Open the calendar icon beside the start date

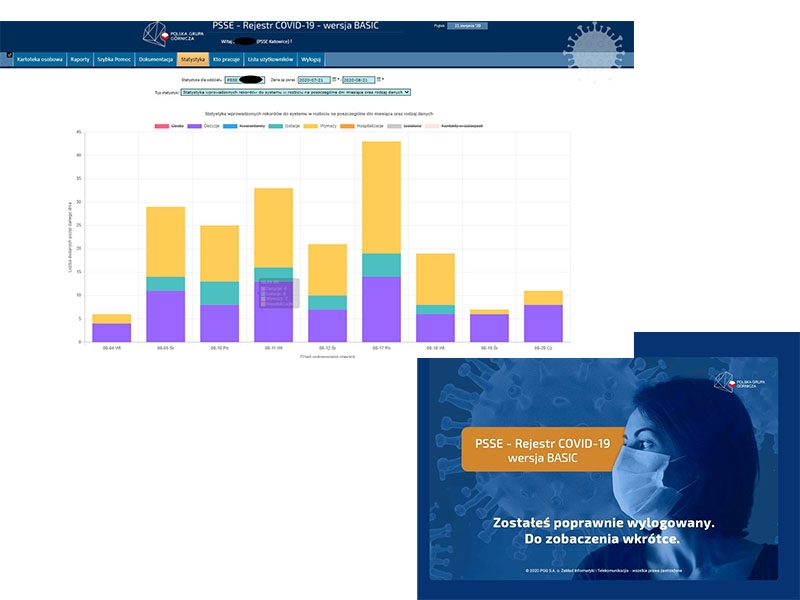point(334,80)
